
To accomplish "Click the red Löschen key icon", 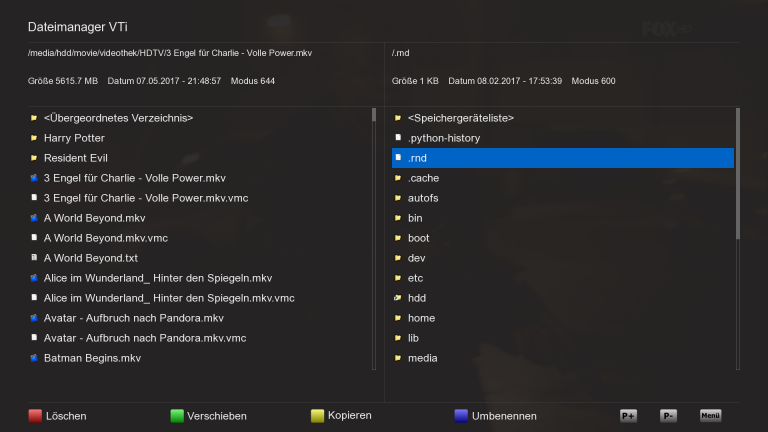I will tap(35, 415).
